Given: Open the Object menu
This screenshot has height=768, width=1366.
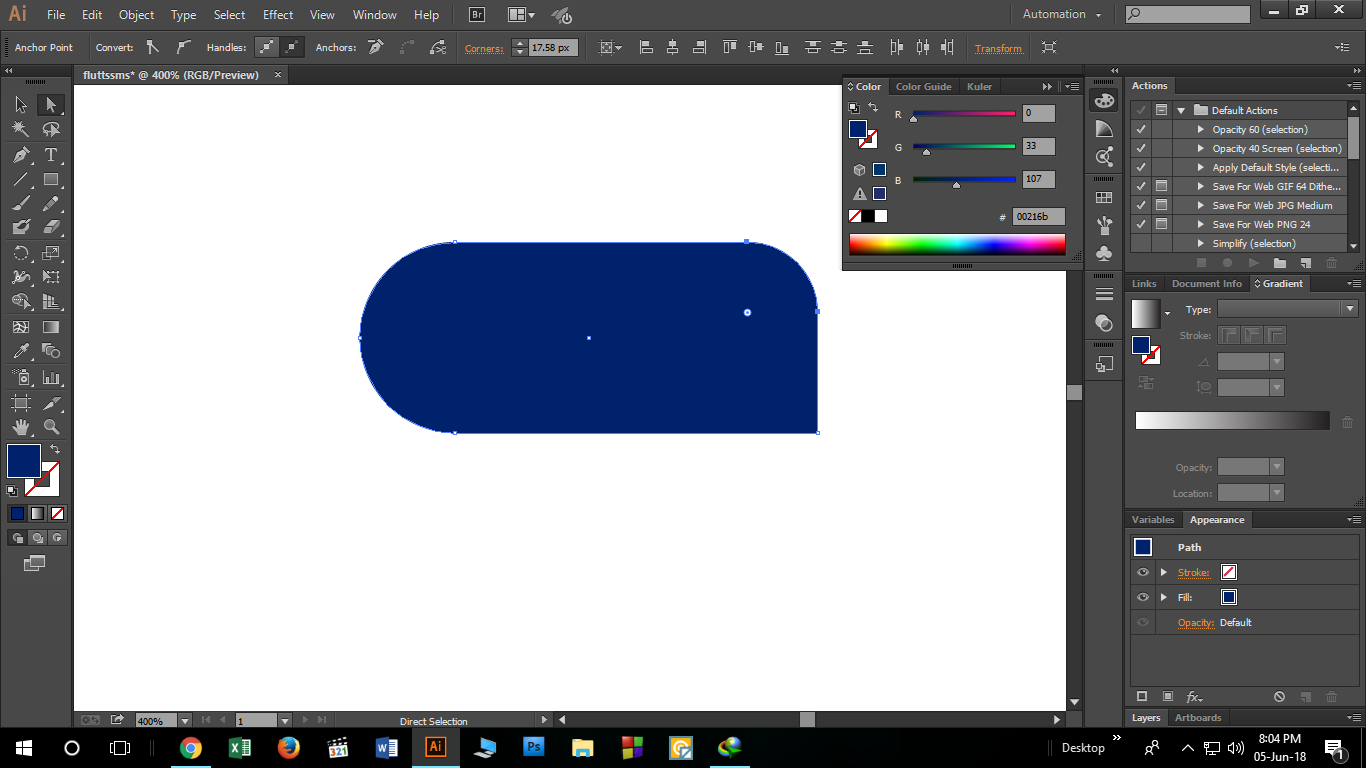Looking at the screenshot, I should [x=136, y=15].
